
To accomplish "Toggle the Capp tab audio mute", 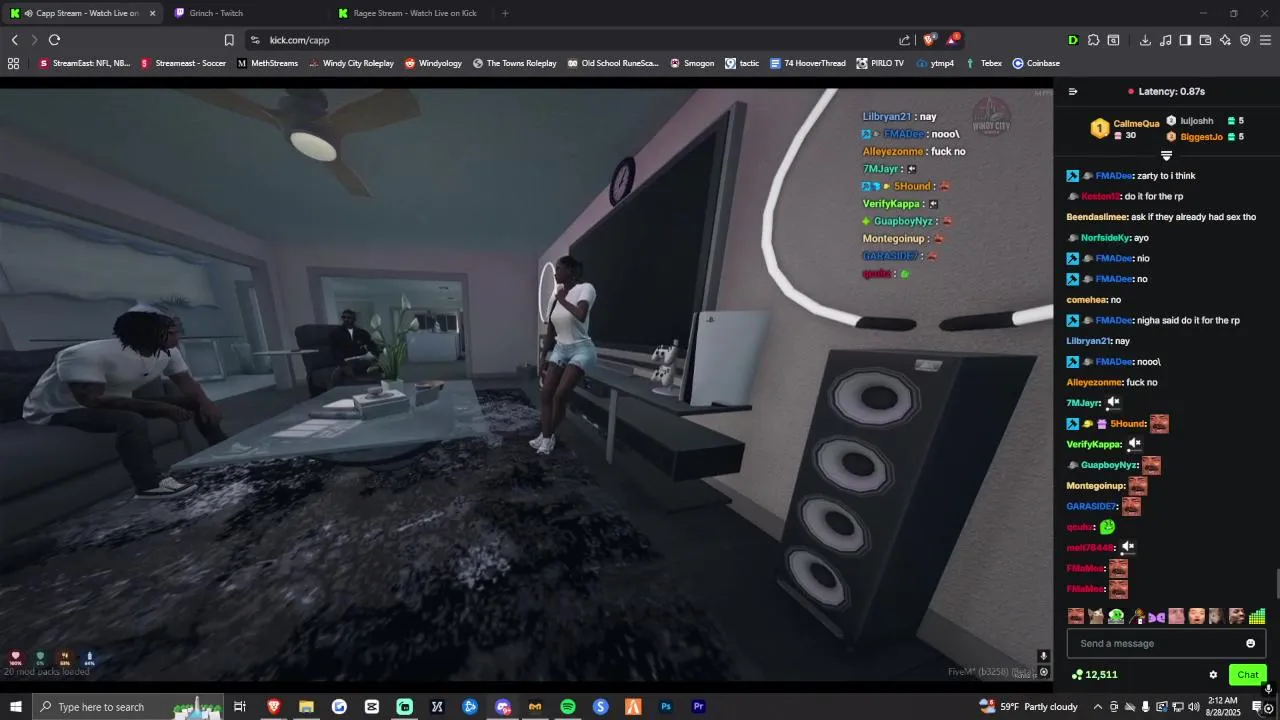I will coord(27,13).
